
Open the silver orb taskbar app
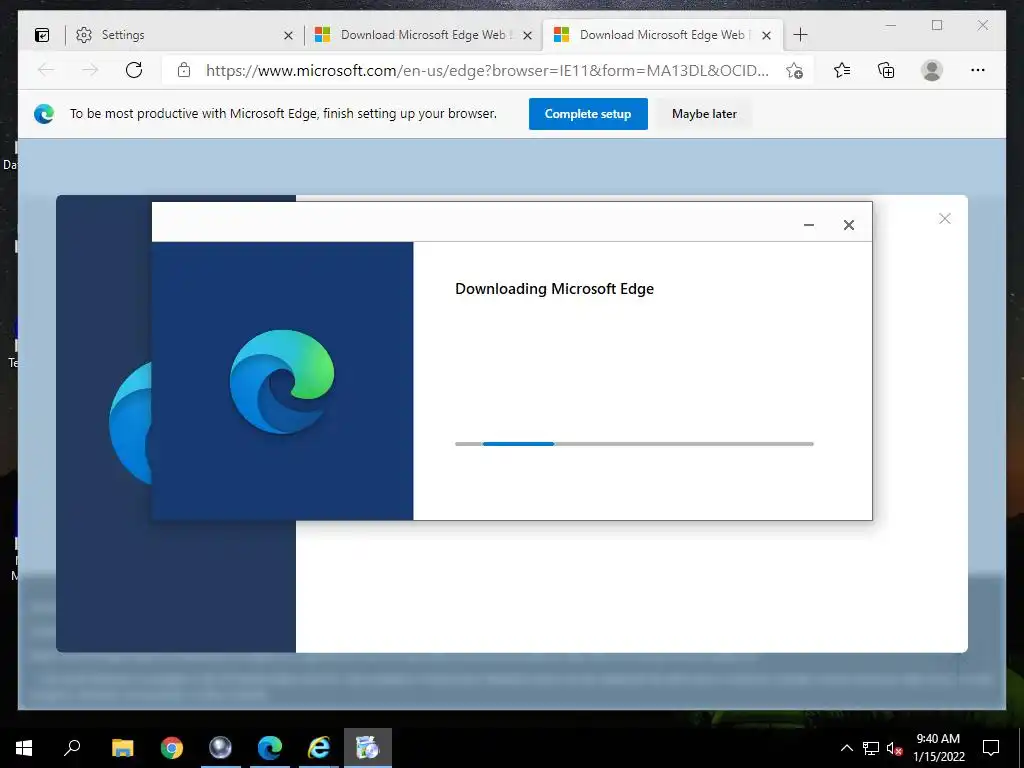pyautogui.click(x=220, y=748)
